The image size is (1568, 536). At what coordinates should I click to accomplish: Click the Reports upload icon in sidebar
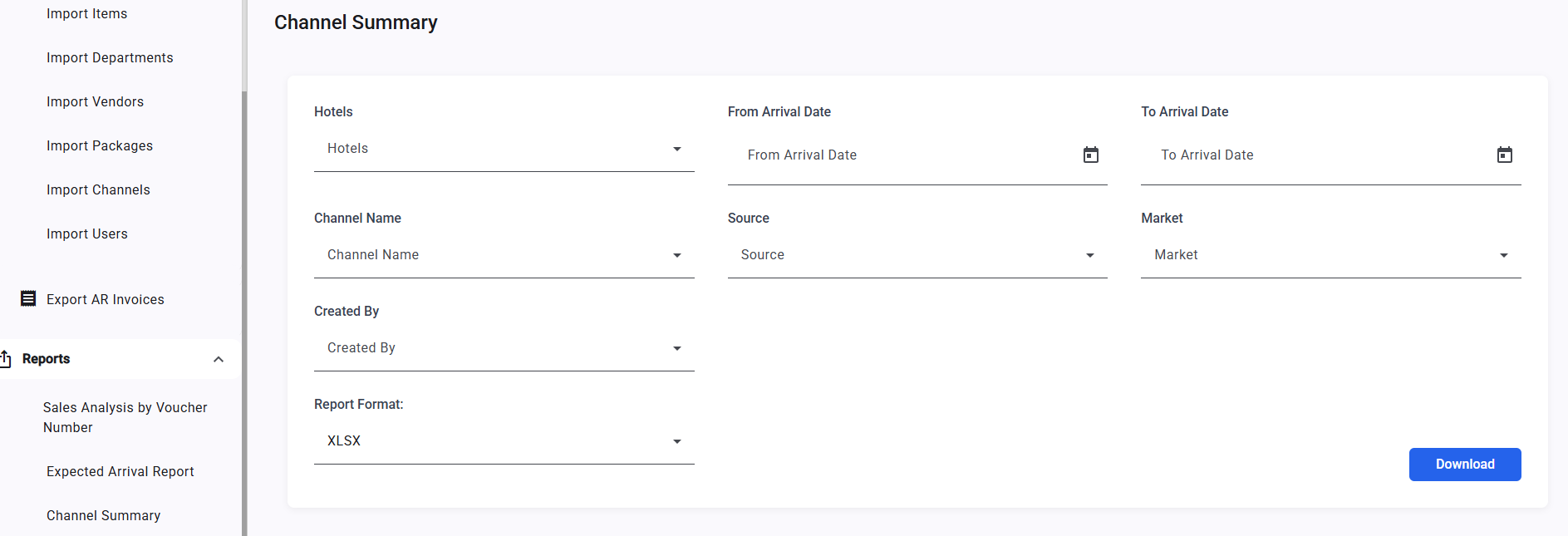(x=6, y=359)
